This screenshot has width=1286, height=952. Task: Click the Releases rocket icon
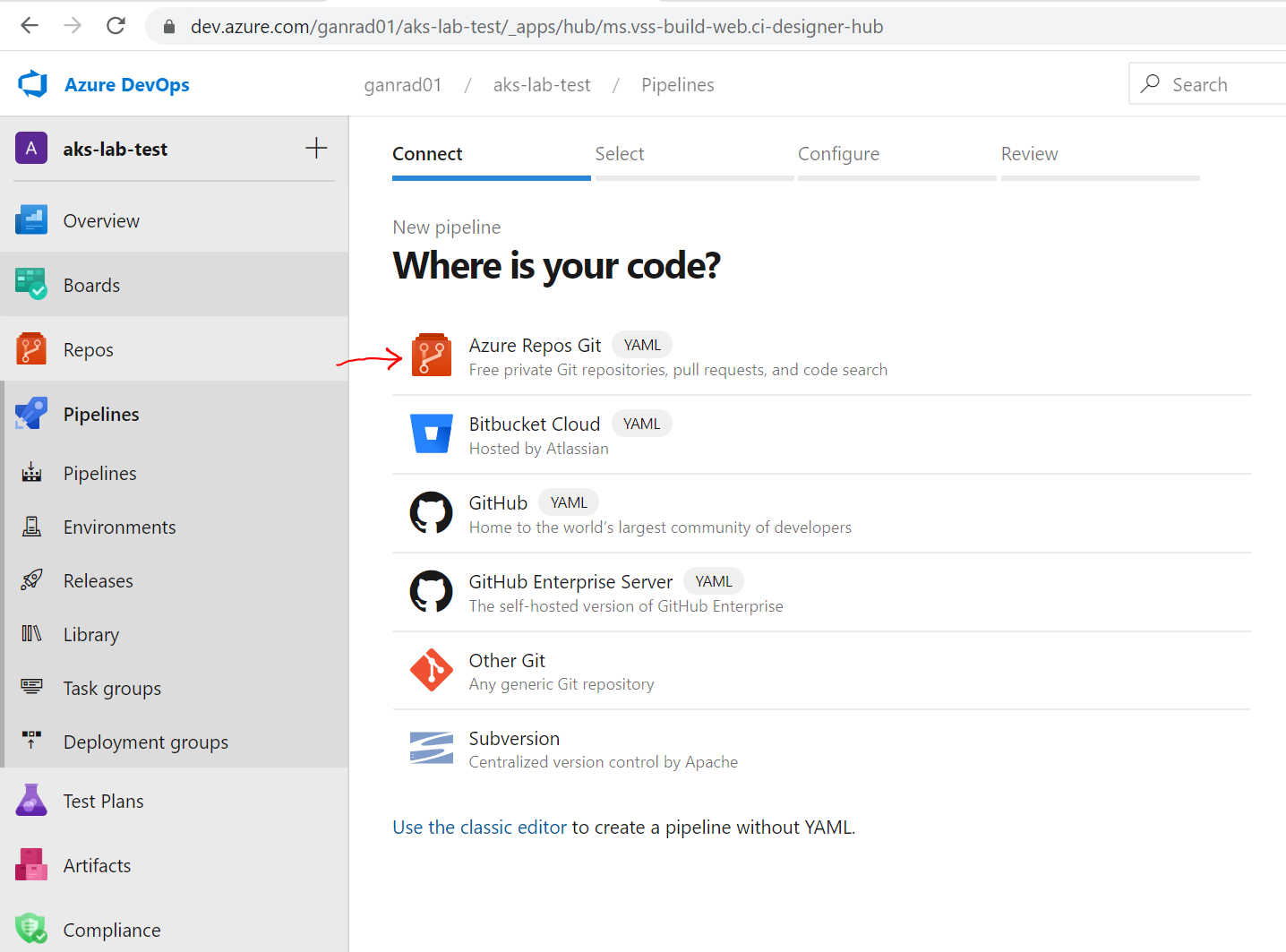(31, 580)
